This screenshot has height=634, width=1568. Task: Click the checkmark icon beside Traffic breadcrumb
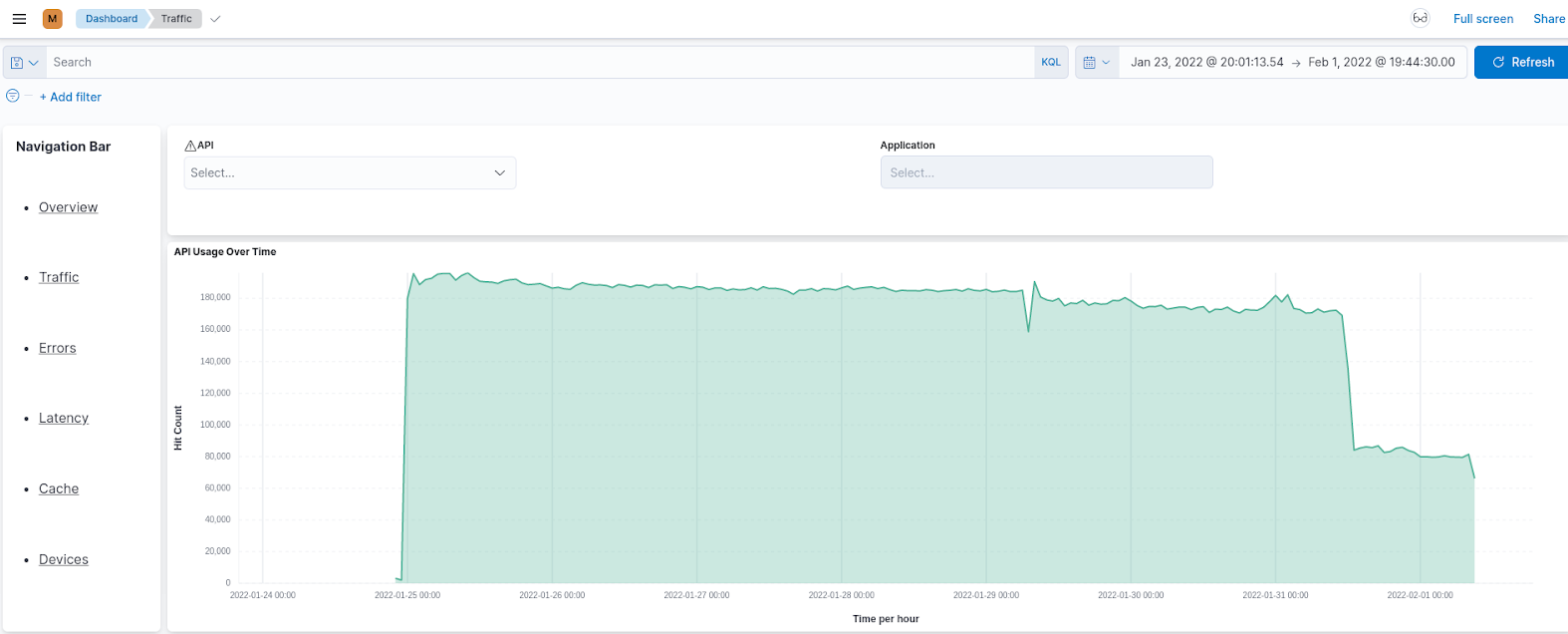tap(216, 19)
